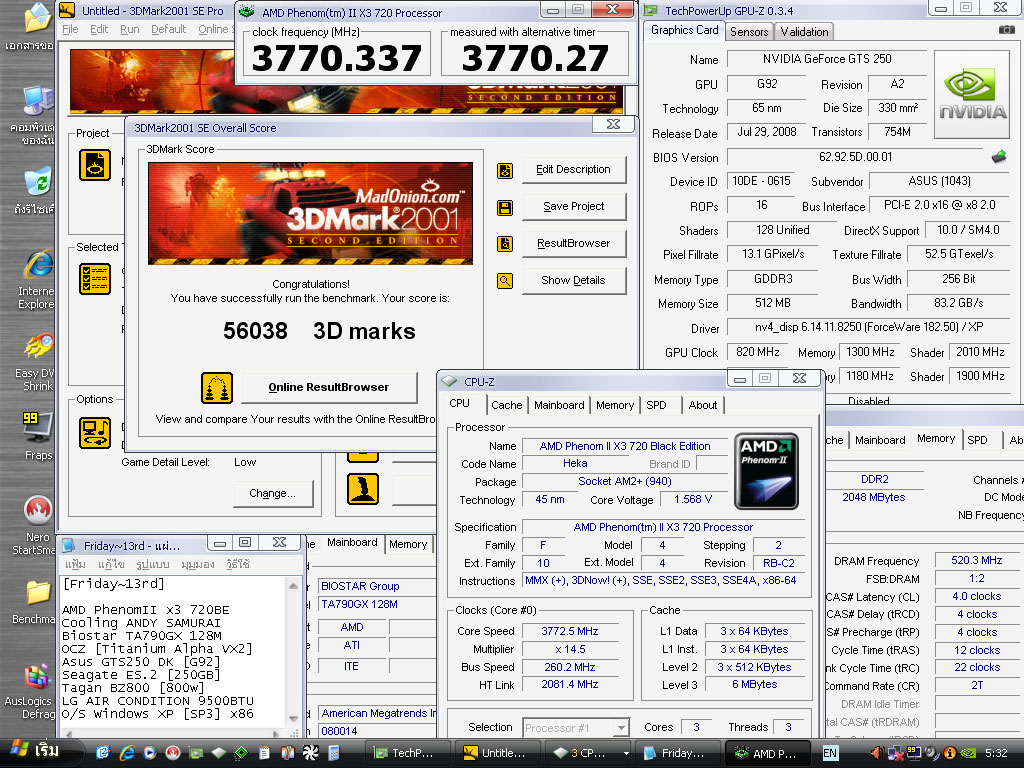The height and width of the screenshot is (768, 1024).
Task: Switch to SPD tab in front CPU-Z
Action: tap(656, 405)
